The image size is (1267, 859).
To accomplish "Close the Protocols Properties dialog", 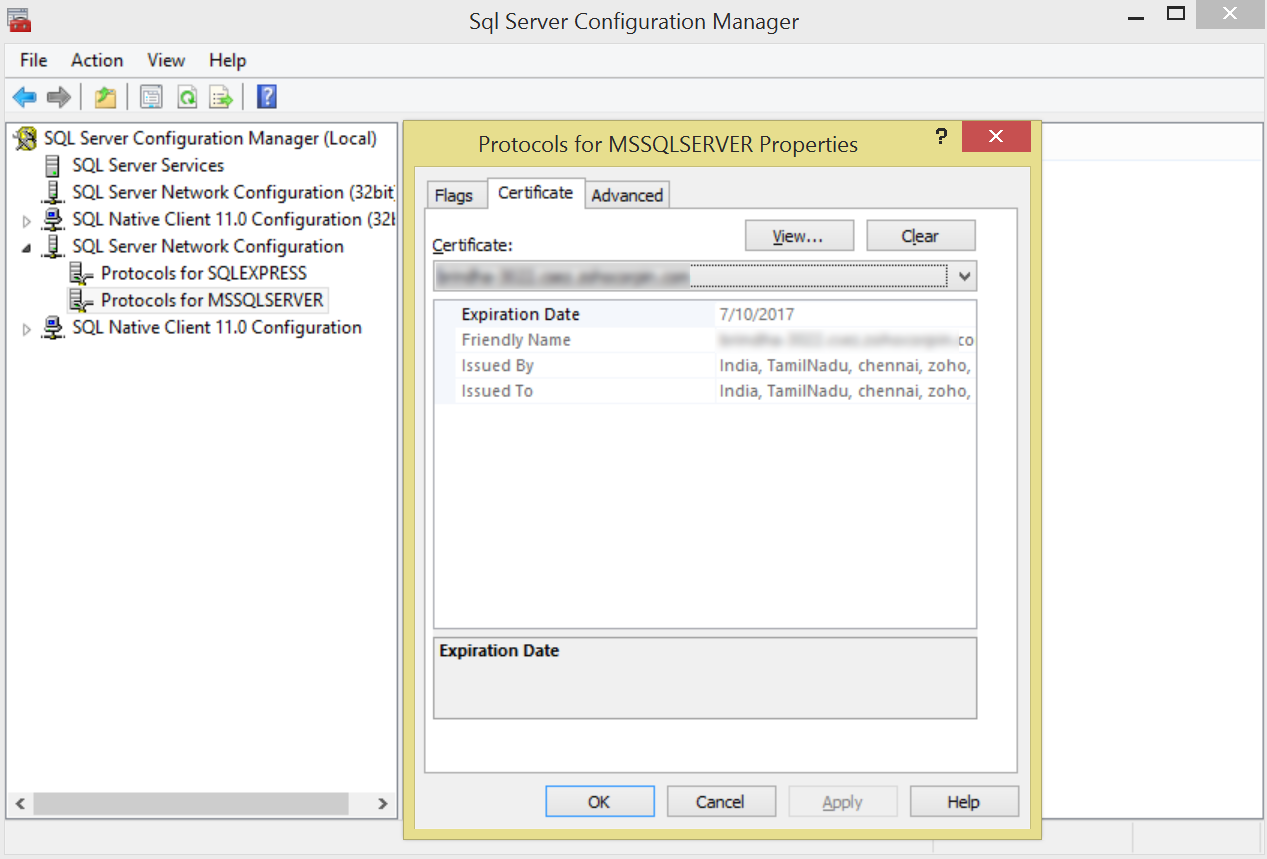I will point(996,137).
